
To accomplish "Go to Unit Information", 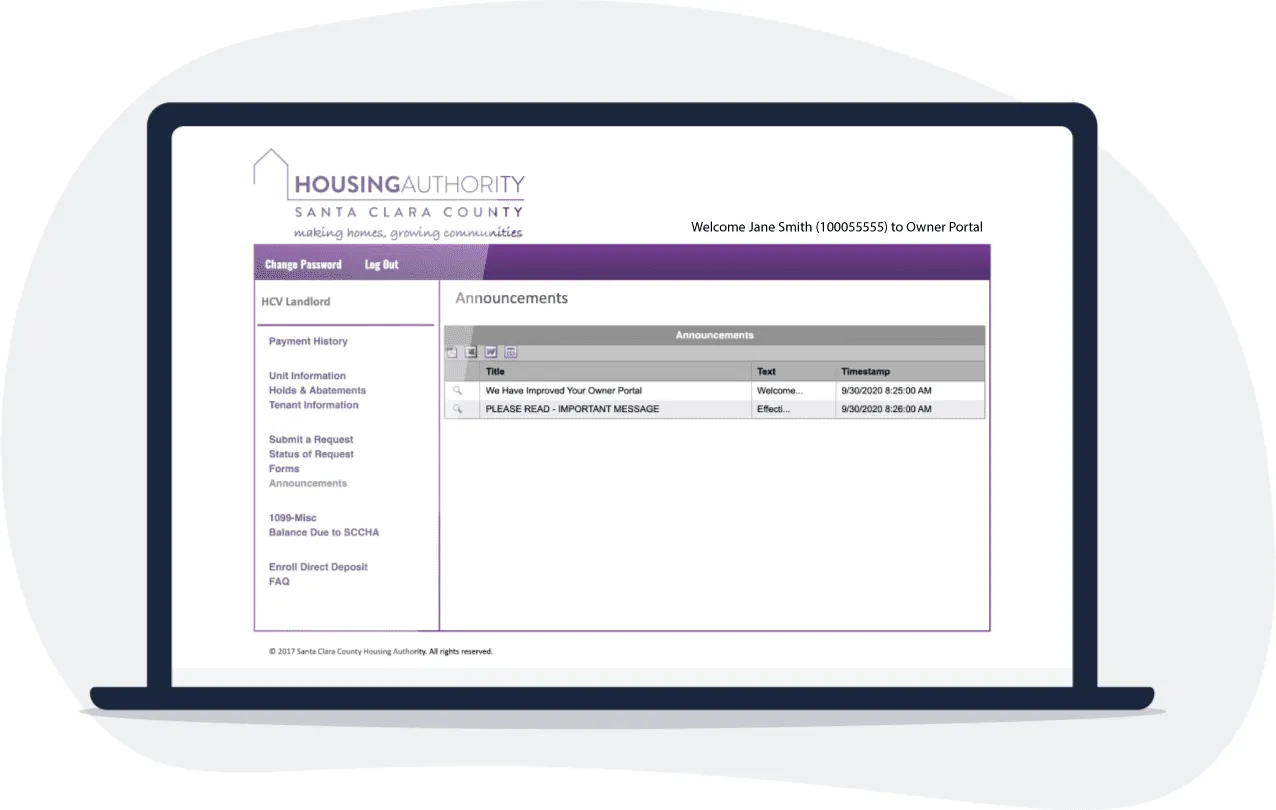I will point(307,376).
